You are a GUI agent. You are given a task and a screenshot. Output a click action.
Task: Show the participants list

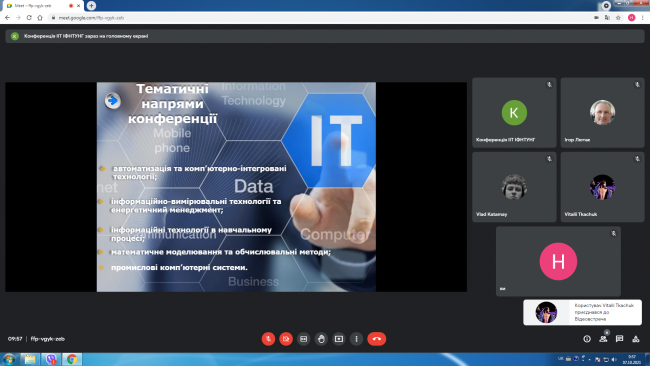[603, 339]
